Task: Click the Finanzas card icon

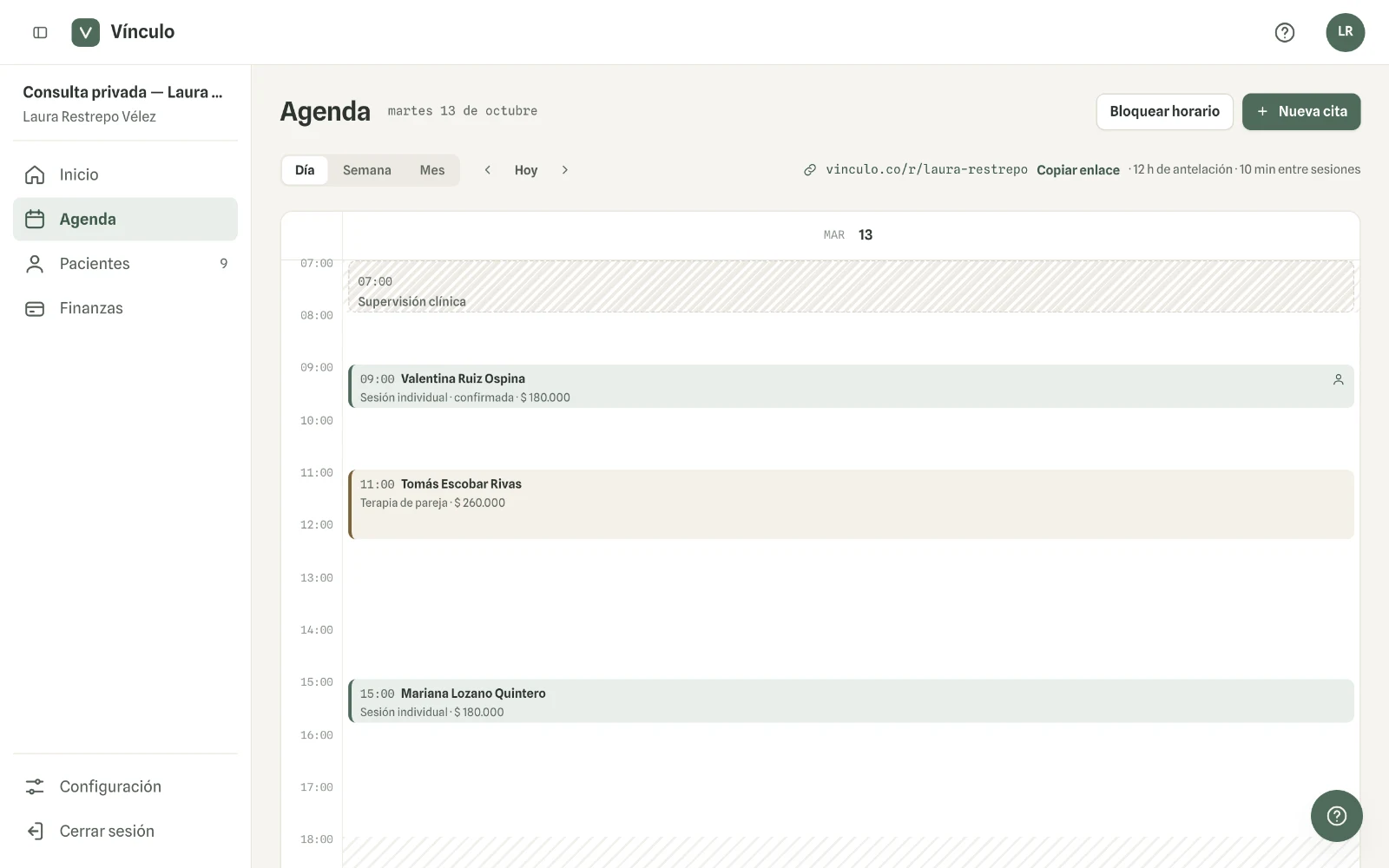Action: click(35, 308)
